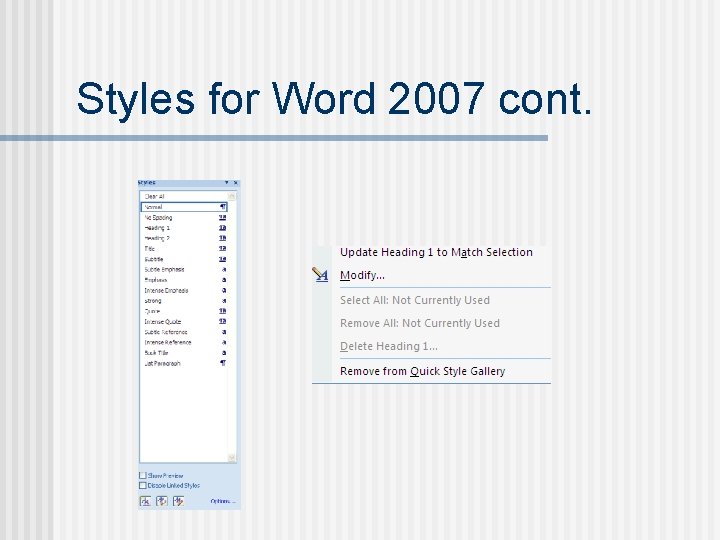Image resolution: width=720 pixels, height=540 pixels.
Task: Click the styles list scroll-down arrow
Action: tap(232, 457)
